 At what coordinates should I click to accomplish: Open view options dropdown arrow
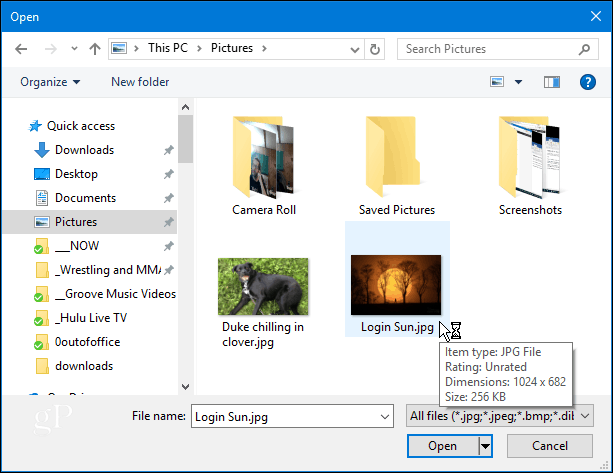click(518, 82)
